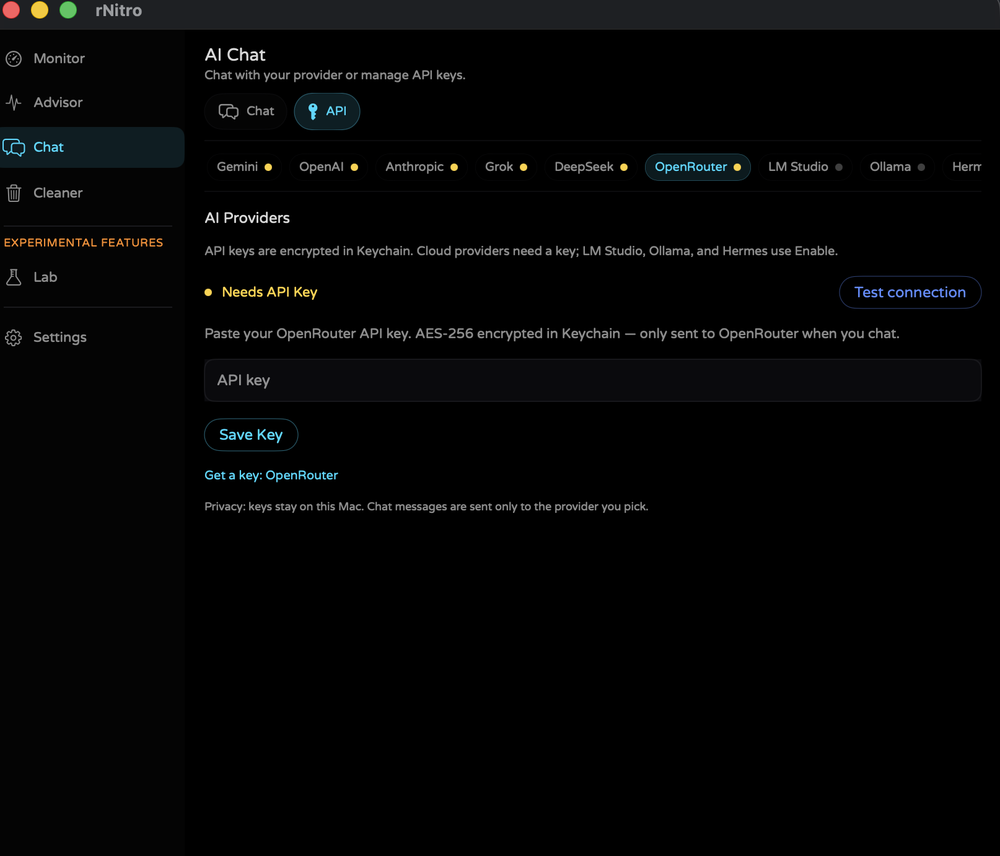
Task: Switch to the Chat tab
Action: tap(246, 112)
